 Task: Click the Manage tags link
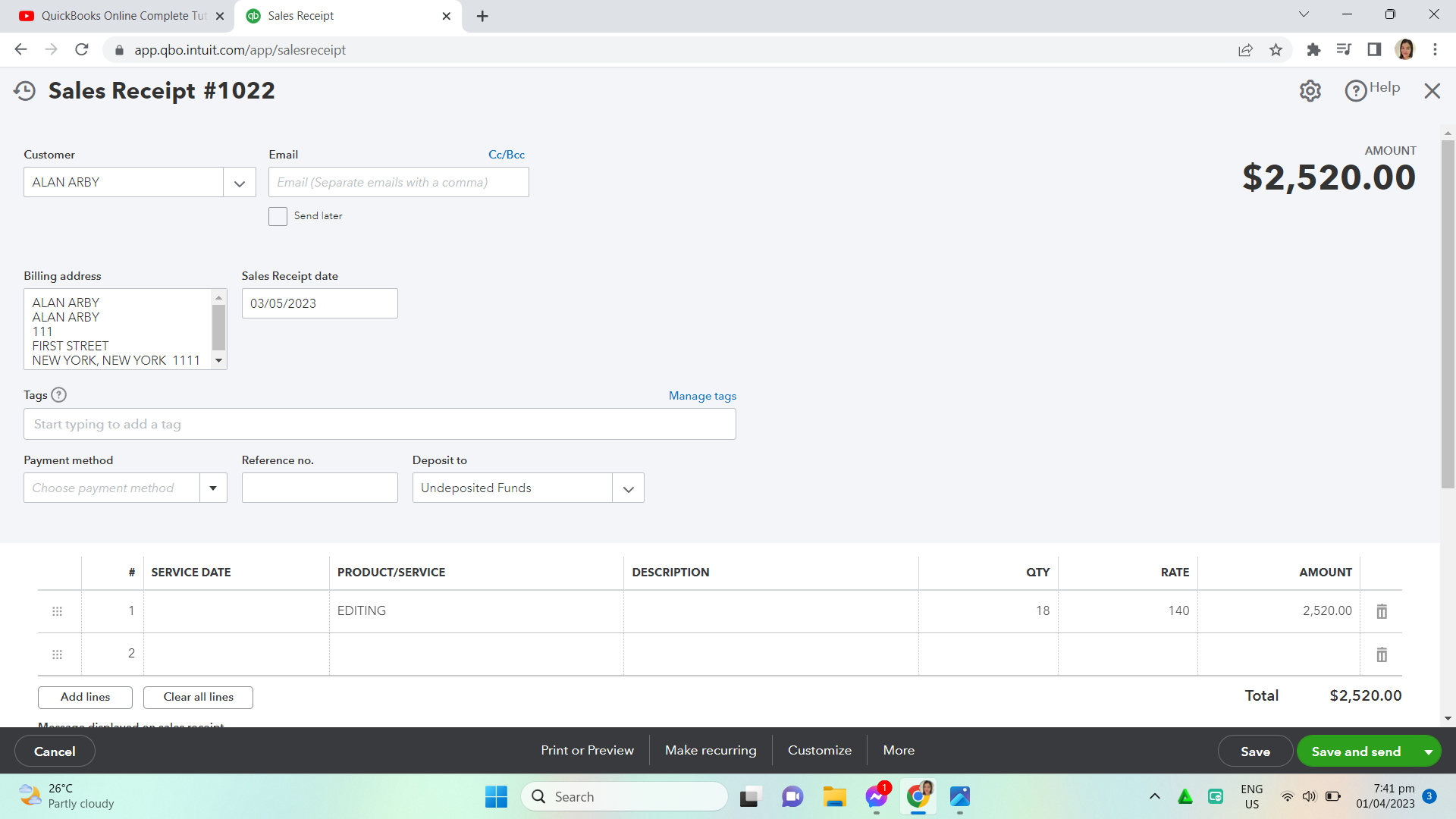pyautogui.click(x=702, y=396)
